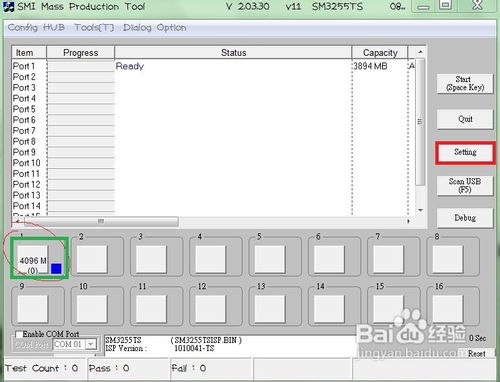Screen dimensions: 500x382
Task: Click the vertical scrollbar thumb of port list
Action: point(420,122)
